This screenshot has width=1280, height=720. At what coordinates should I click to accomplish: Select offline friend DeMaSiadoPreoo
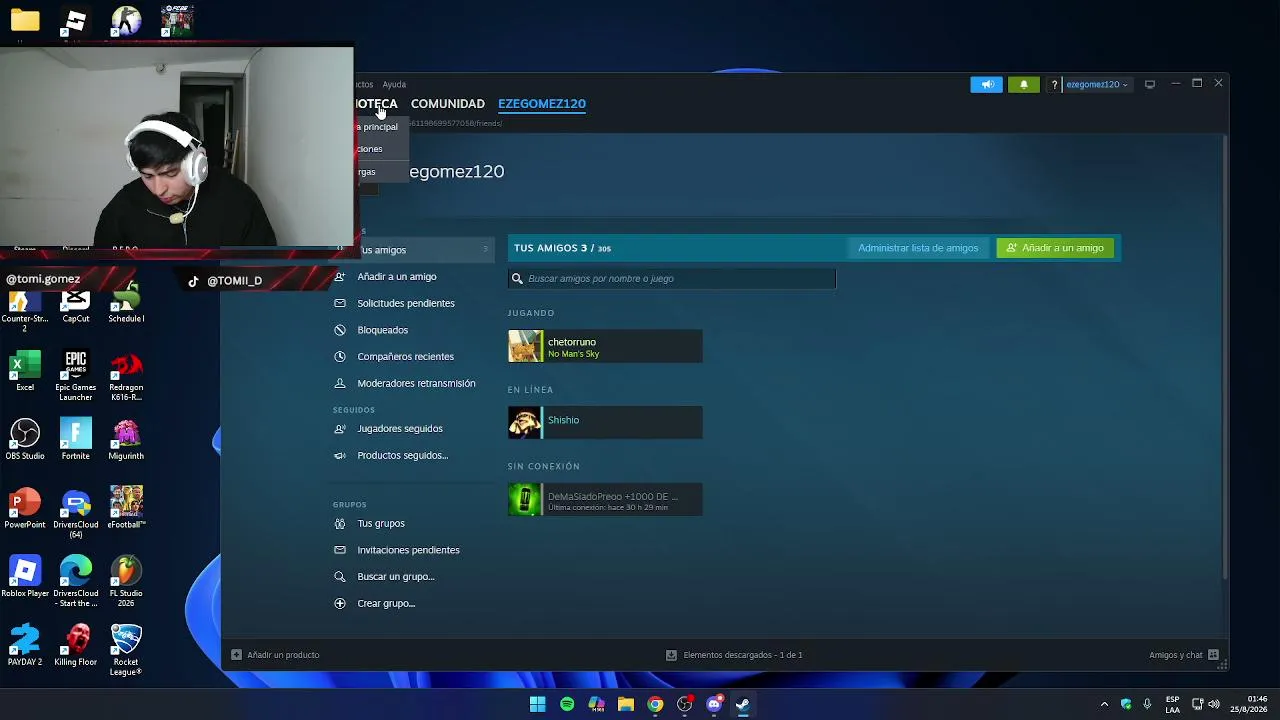tap(605, 500)
